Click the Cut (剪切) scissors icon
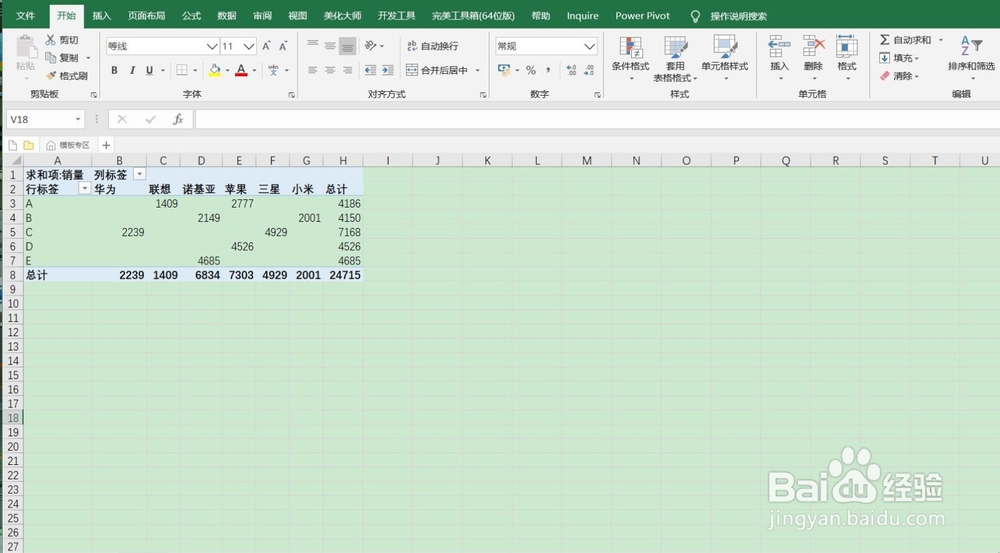The height and width of the screenshot is (553, 1000). (50, 40)
